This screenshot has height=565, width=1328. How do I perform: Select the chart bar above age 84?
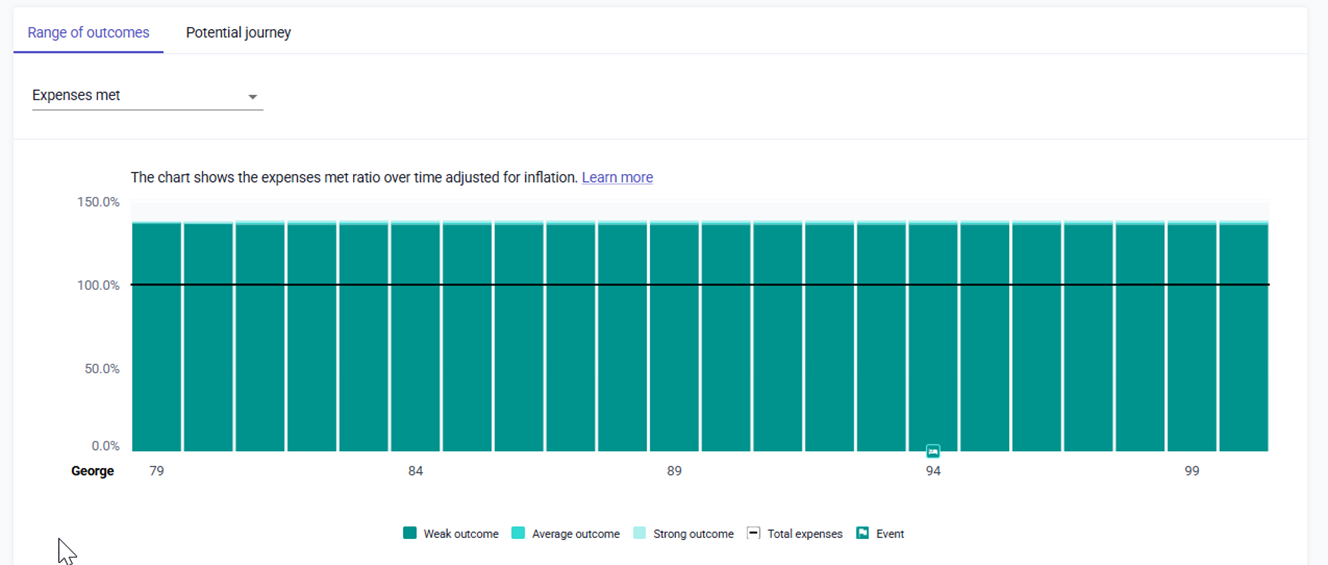[x=416, y=340]
